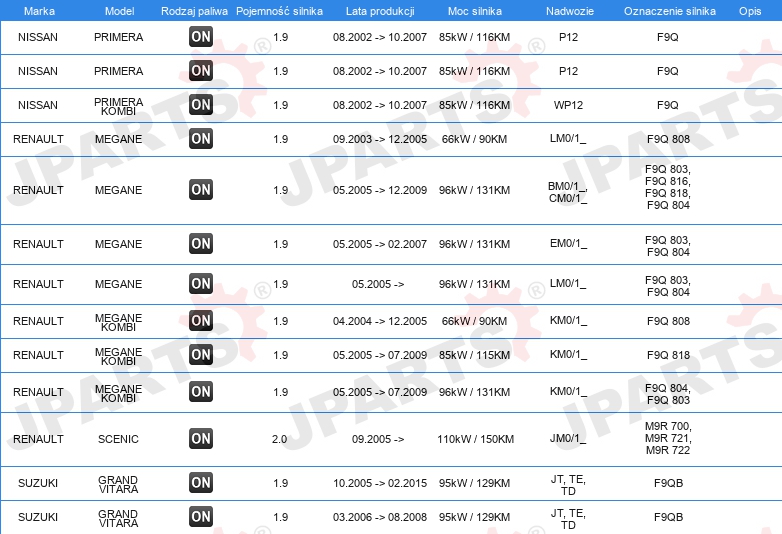Select '08.2002 -> 10.2007' in the PRIMERA KOMBI row
This screenshot has height=534, width=782.
pyautogui.click(x=380, y=105)
